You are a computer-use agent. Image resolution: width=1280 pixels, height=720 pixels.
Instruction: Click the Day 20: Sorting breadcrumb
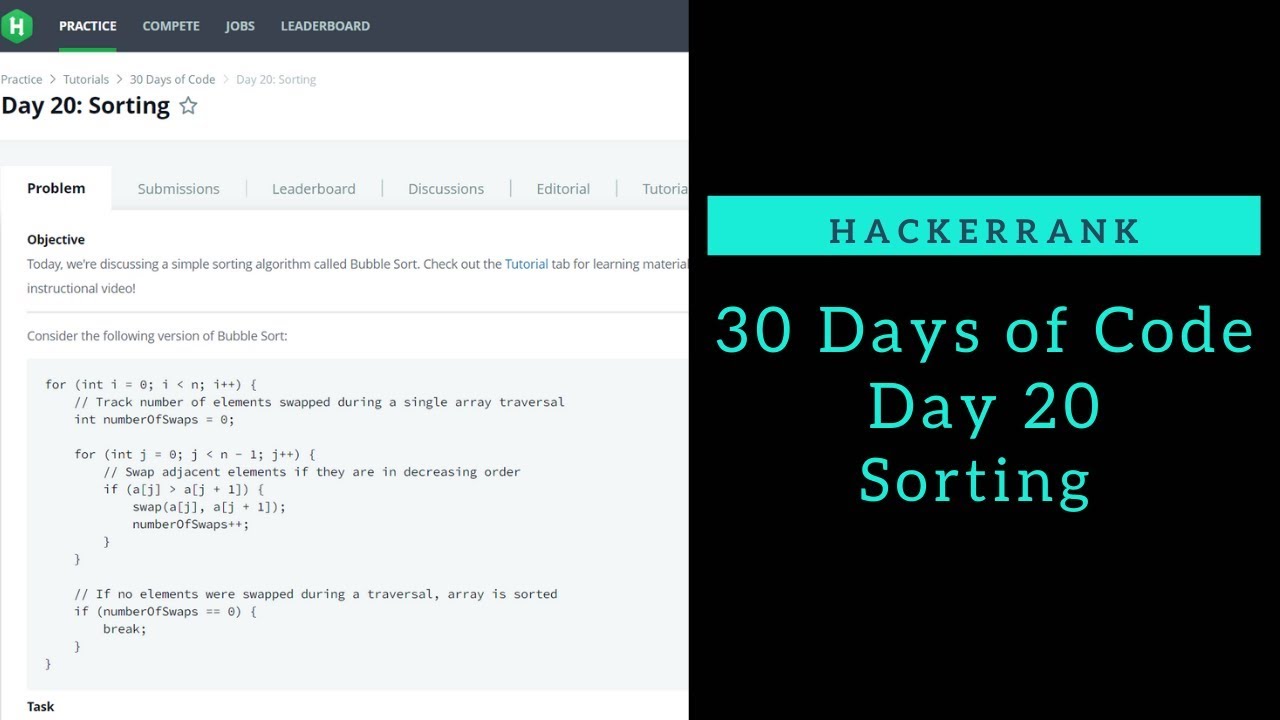click(x=276, y=79)
